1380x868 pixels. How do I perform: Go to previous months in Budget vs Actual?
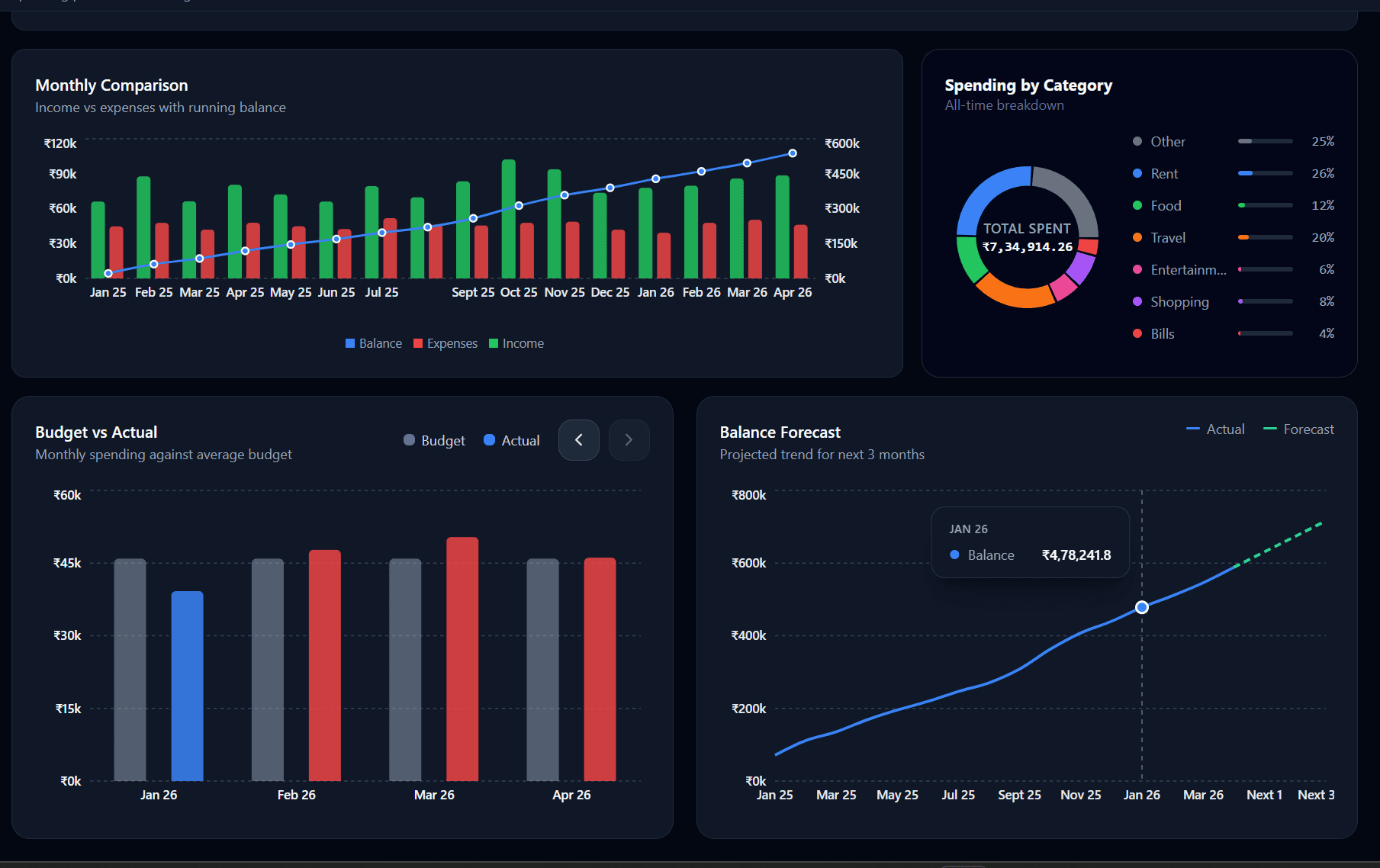579,440
